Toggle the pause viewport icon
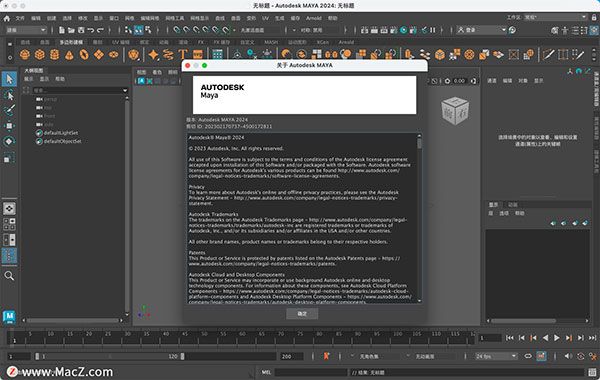 [433, 30]
